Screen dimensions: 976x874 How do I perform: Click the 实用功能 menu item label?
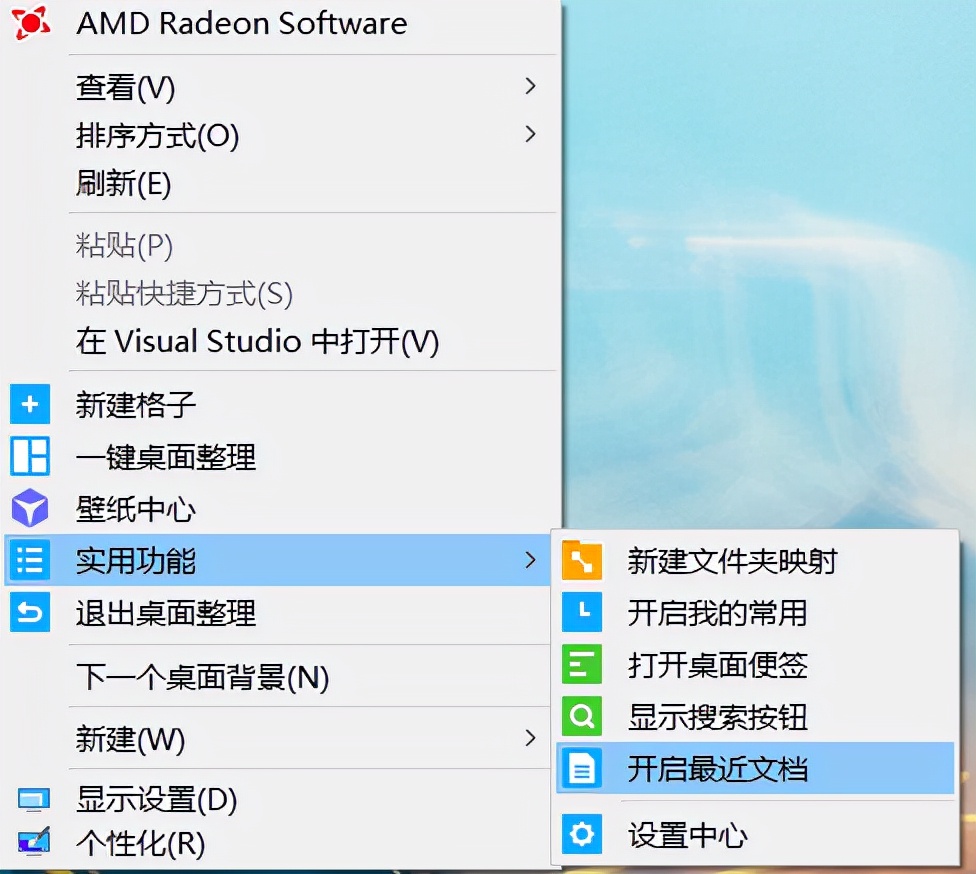click(136, 561)
